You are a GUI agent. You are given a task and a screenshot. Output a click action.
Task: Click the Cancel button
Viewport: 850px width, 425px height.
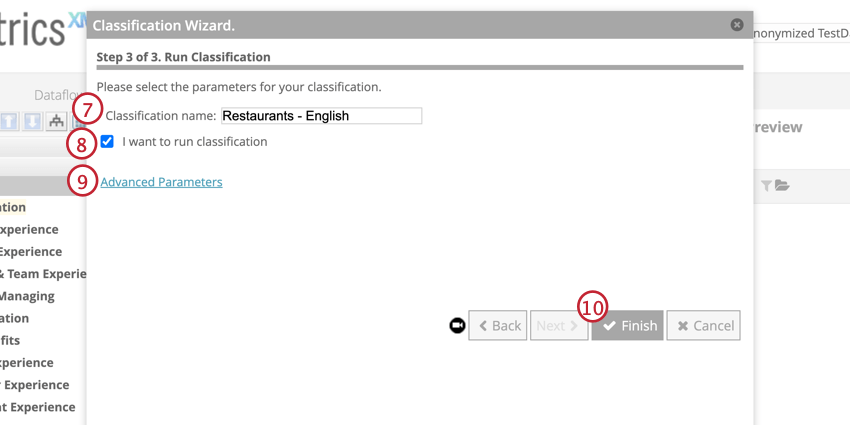tap(704, 325)
